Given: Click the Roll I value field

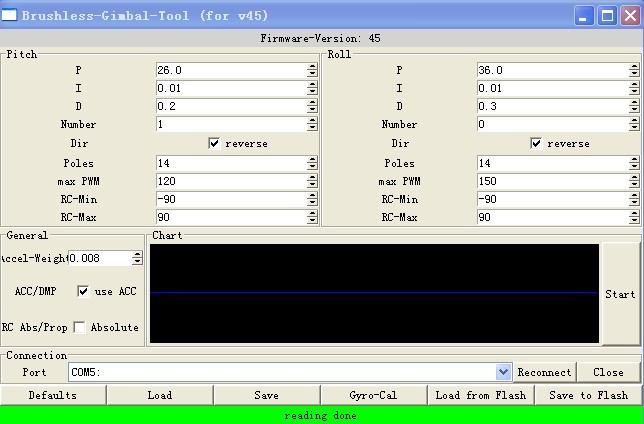Looking at the screenshot, I should [552, 88].
